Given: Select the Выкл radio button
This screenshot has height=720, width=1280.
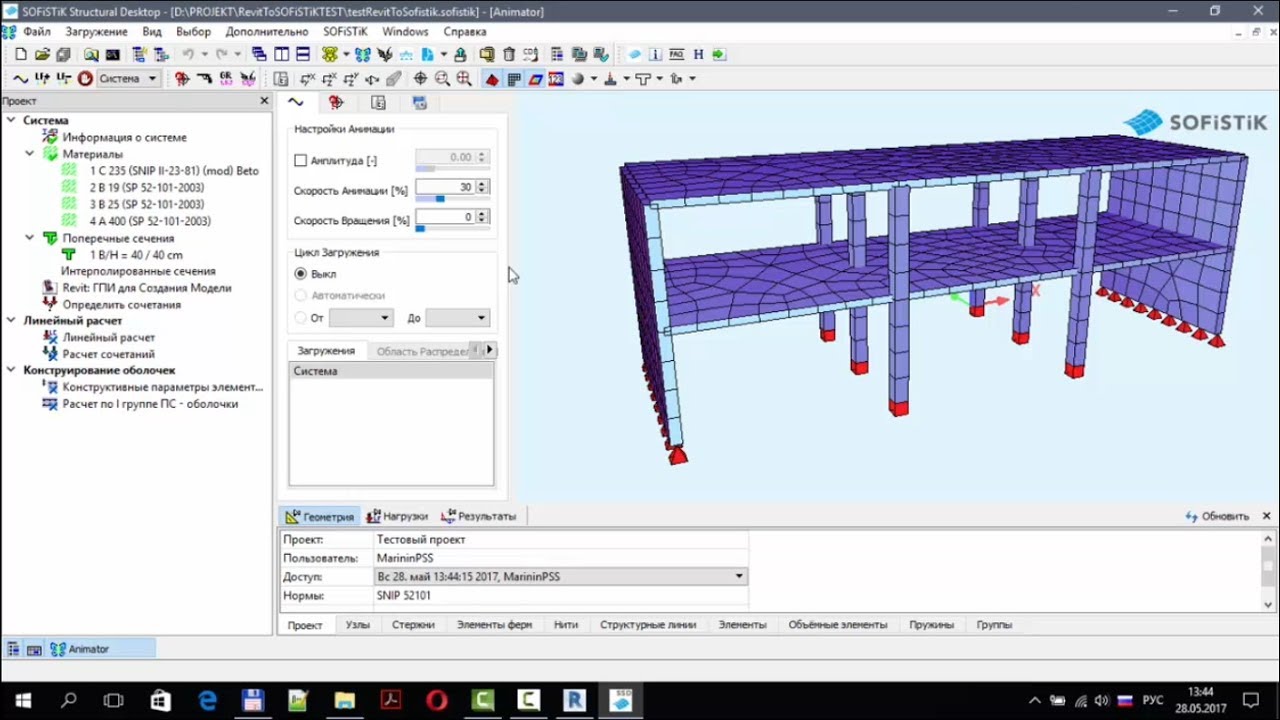Looking at the screenshot, I should (x=301, y=274).
